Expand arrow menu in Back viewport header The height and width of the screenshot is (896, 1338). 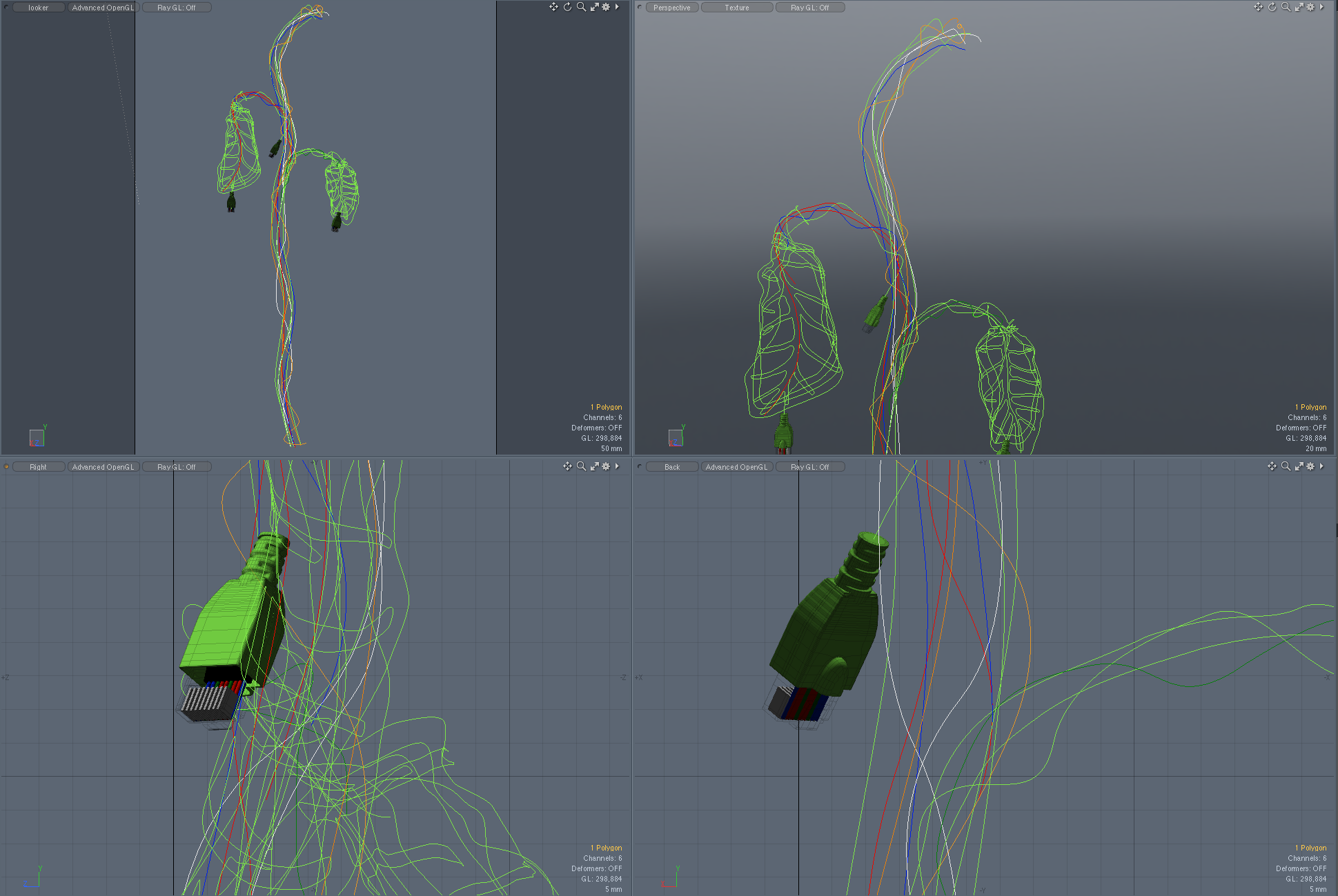pyautogui.click(x=1321, y=466)
